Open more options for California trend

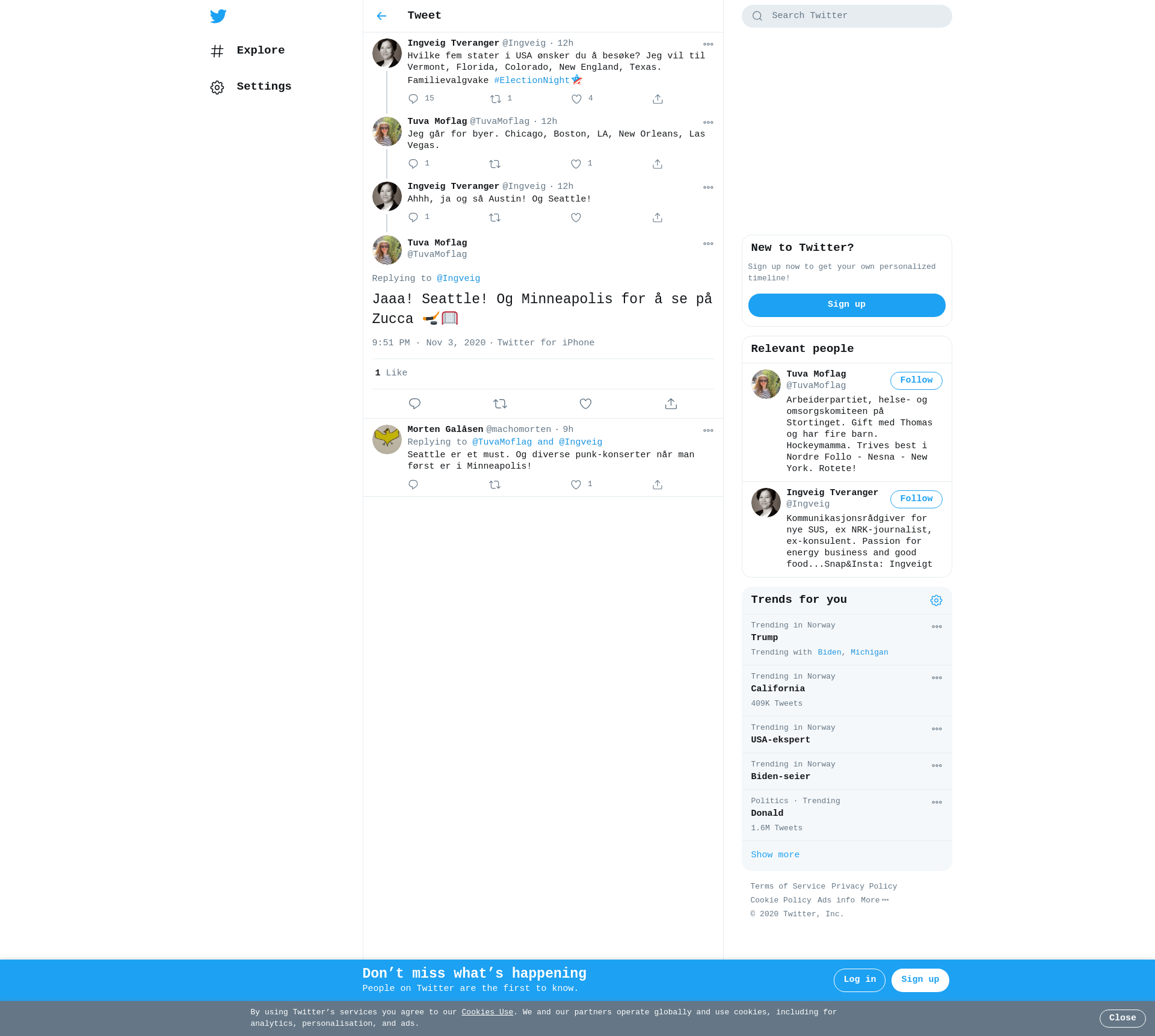pos(937,677)
